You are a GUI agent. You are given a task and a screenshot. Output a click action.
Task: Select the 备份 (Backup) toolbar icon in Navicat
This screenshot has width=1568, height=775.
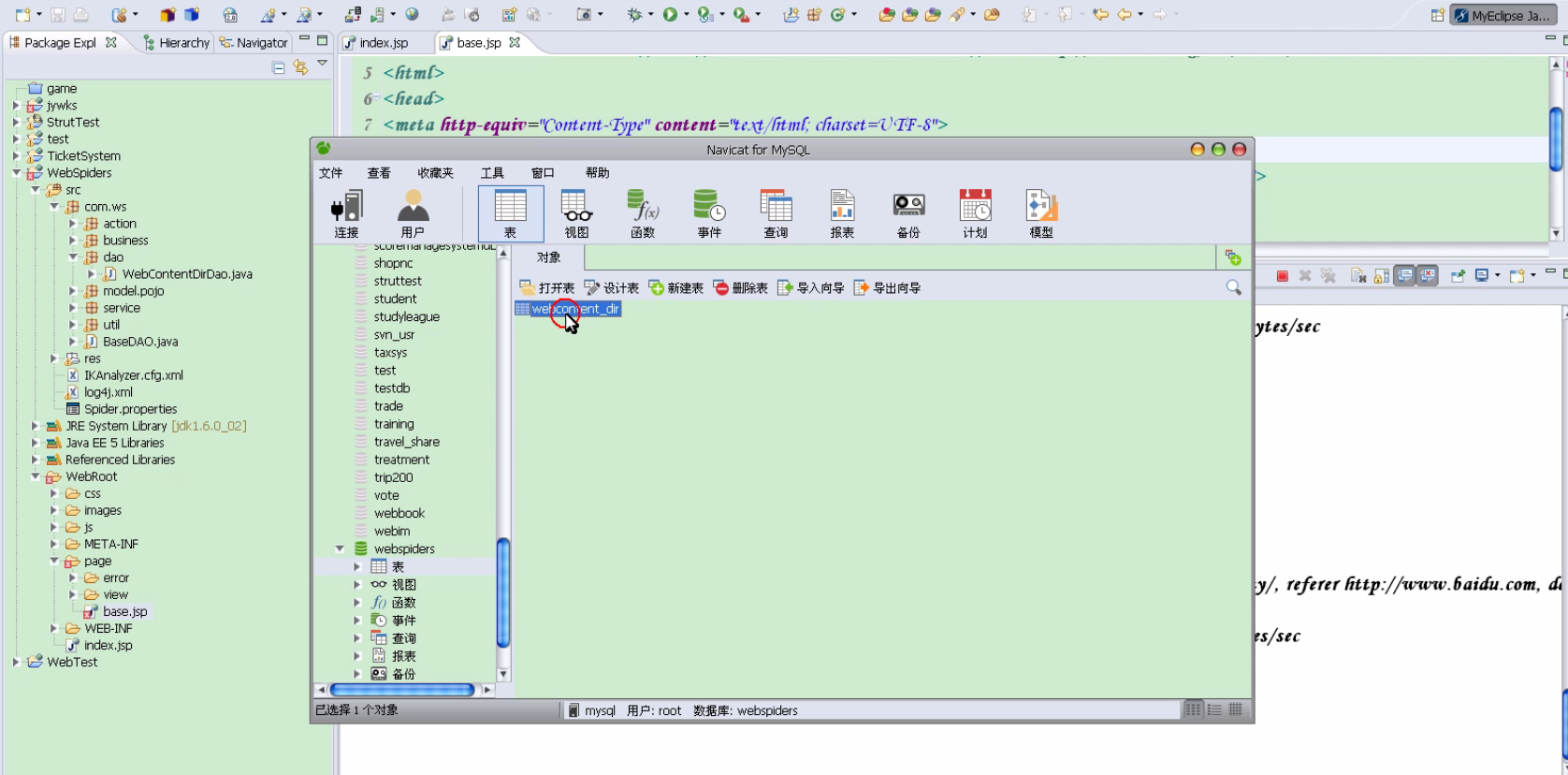[908, 213]
